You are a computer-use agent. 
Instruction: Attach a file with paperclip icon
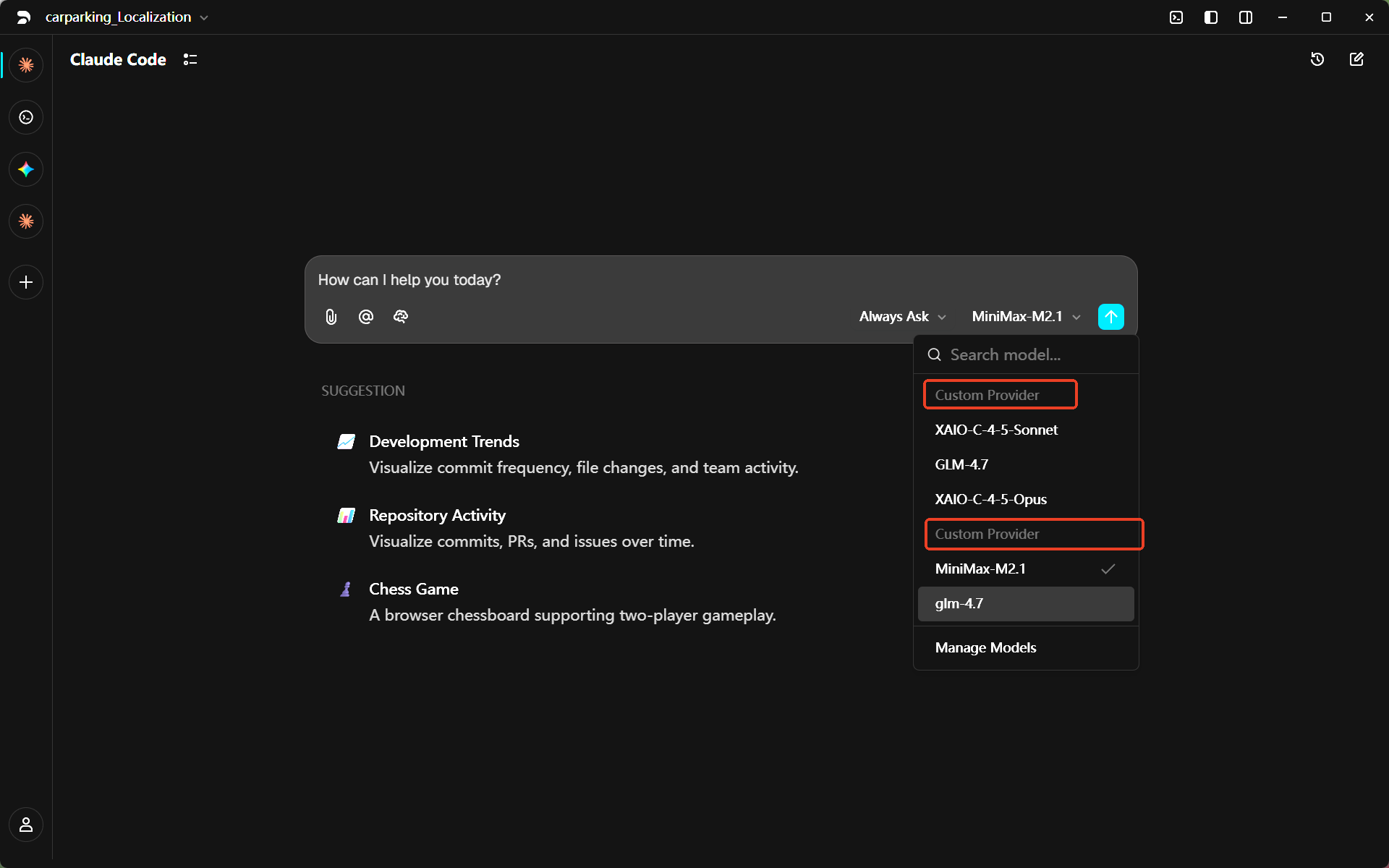tap(331, 317)
